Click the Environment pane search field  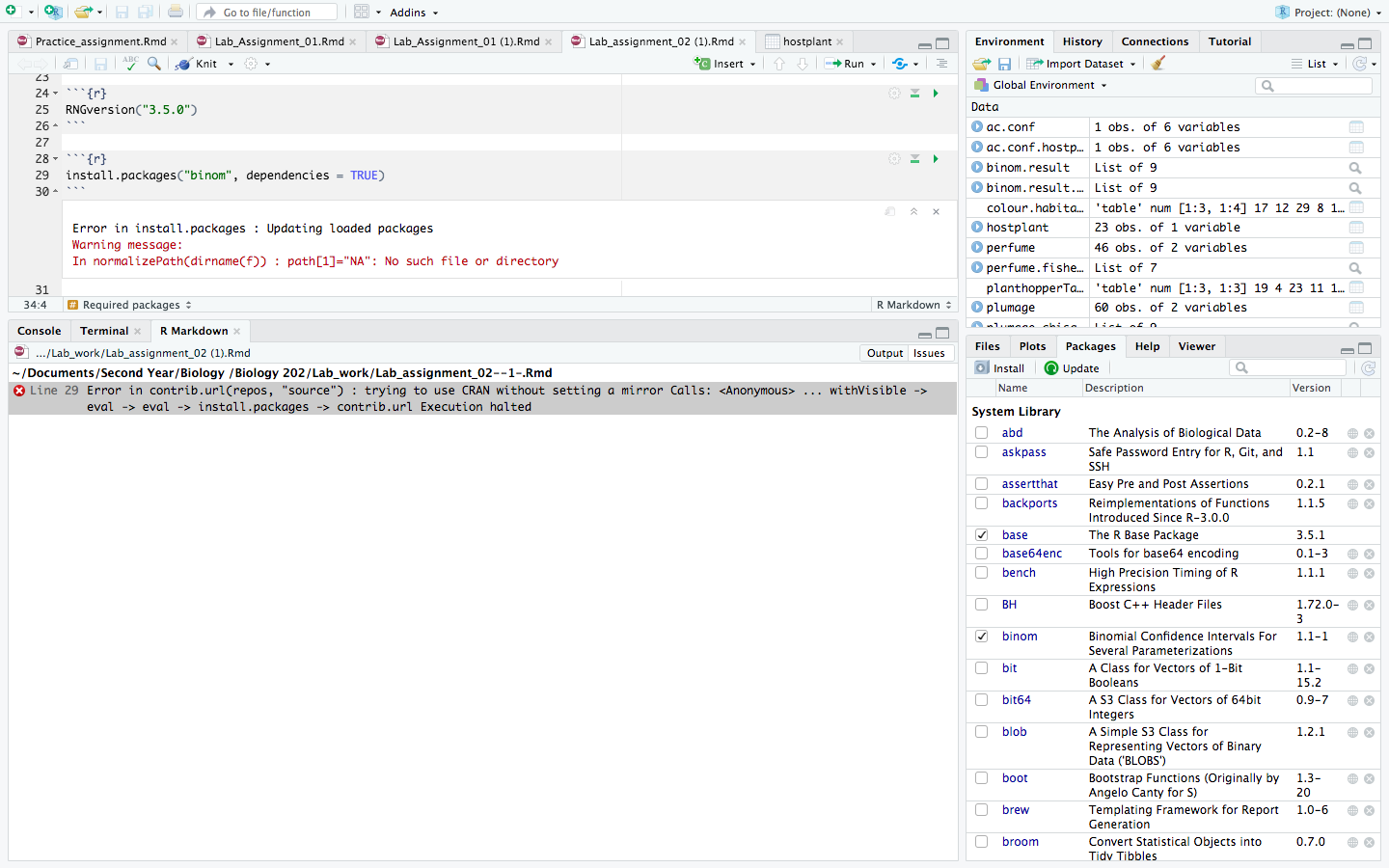pyautogui.click(x=1314, y=86)
